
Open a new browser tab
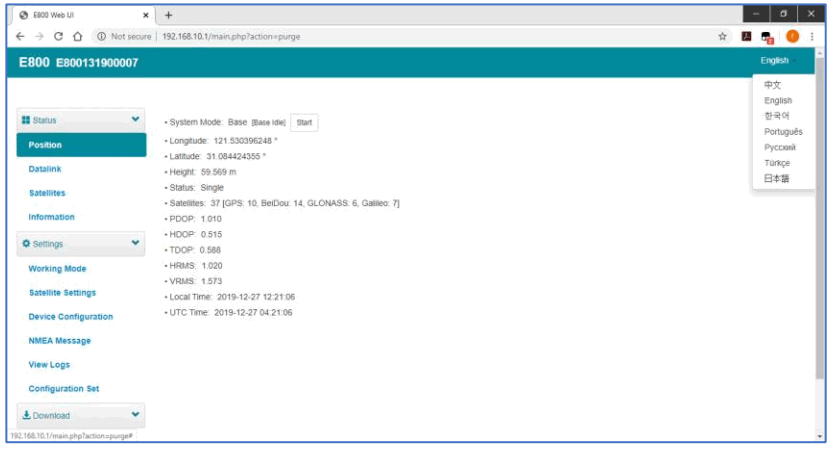pyautogui.click(x=168, y=15)
